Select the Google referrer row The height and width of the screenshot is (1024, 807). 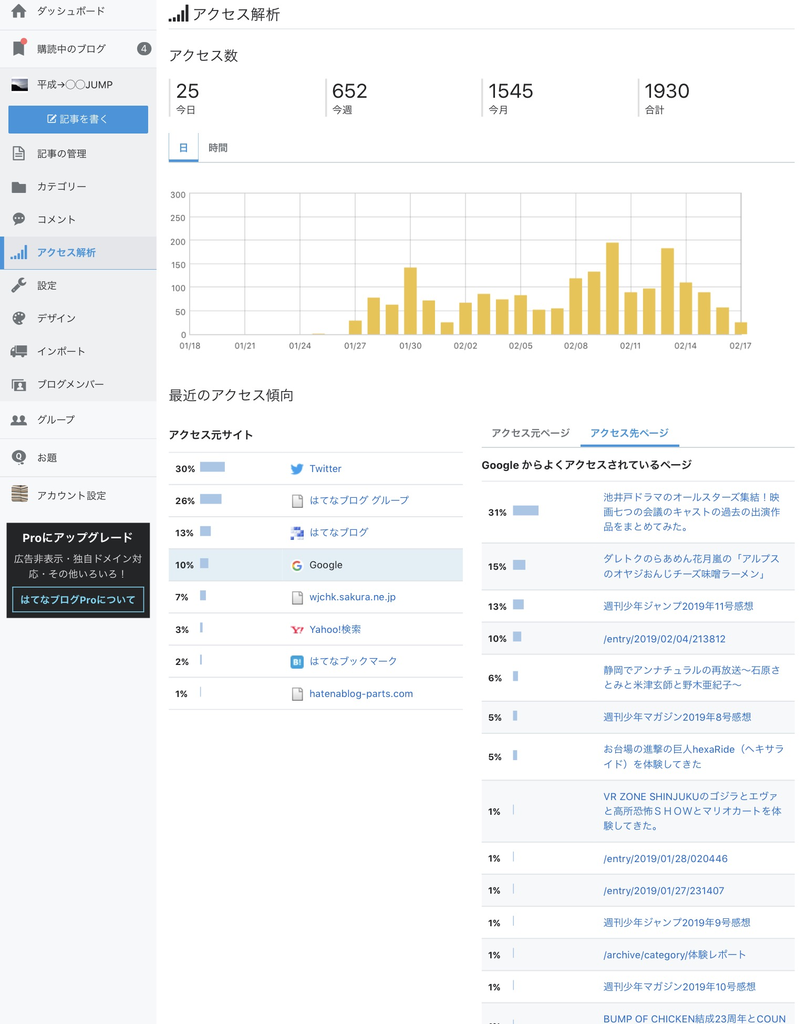[x=315, y=565]
